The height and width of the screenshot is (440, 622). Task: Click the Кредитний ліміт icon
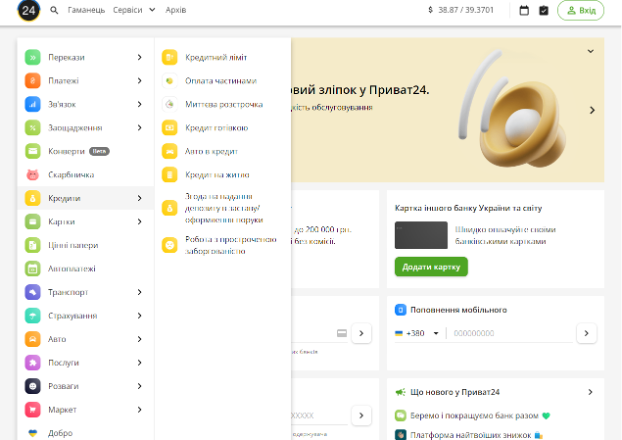click(169, 57)
